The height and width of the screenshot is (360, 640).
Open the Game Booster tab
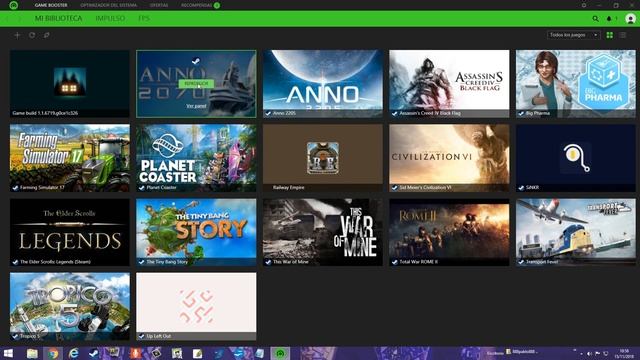pyautogui.click(x=51, y=5)
